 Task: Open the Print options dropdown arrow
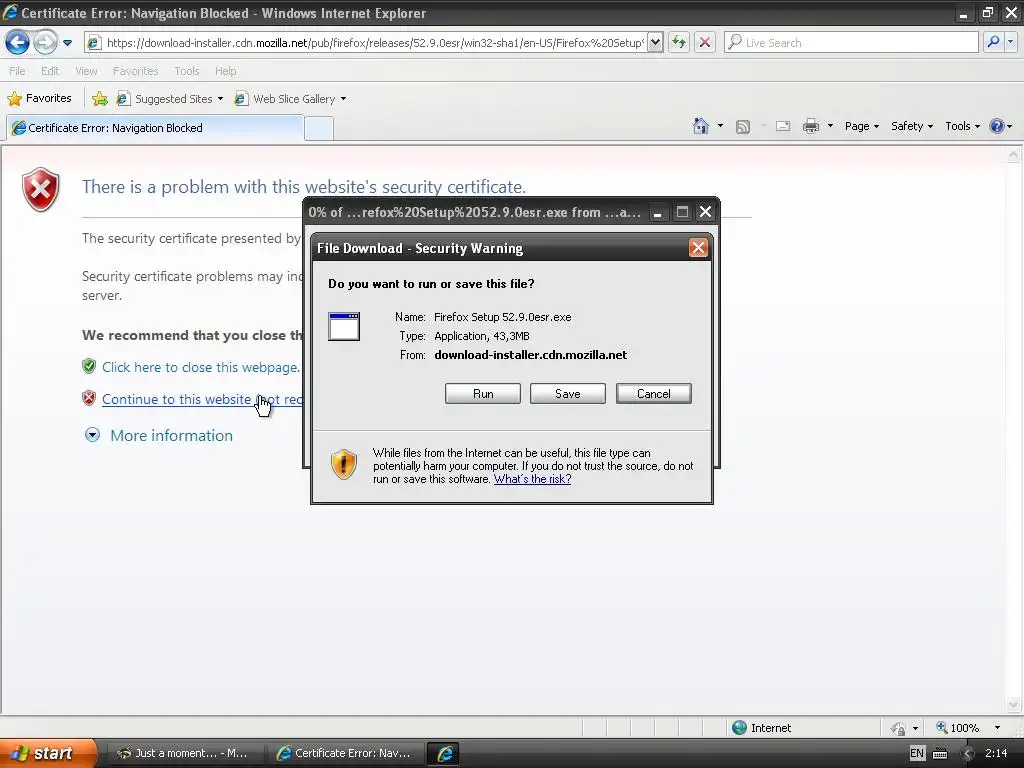830,126
